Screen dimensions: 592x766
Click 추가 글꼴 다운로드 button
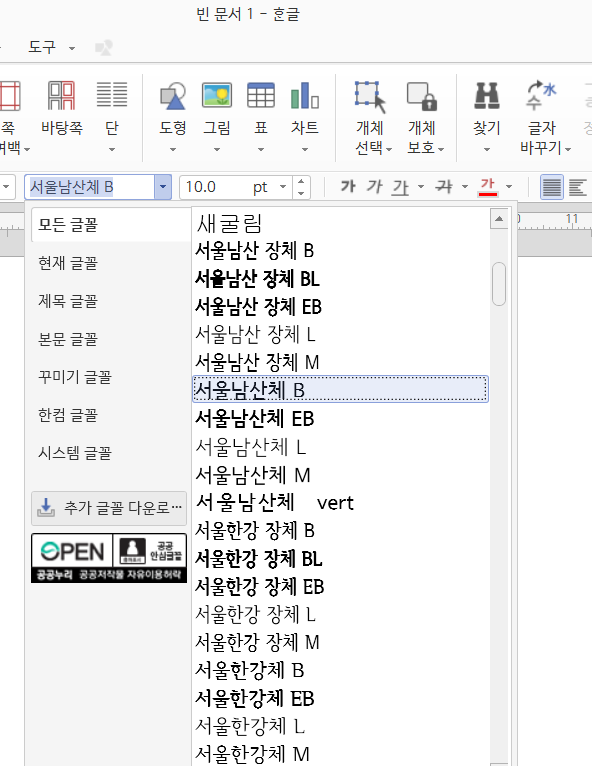click(109, 508)
